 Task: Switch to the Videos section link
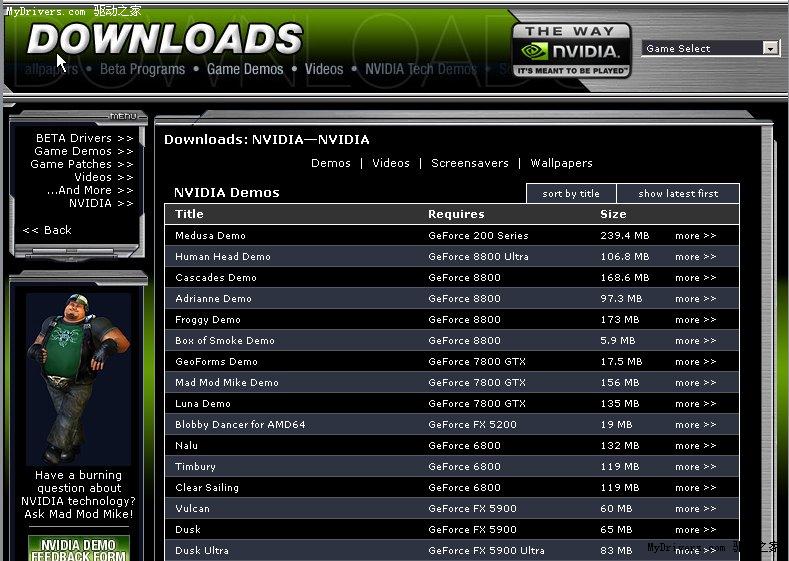(391, 163)
